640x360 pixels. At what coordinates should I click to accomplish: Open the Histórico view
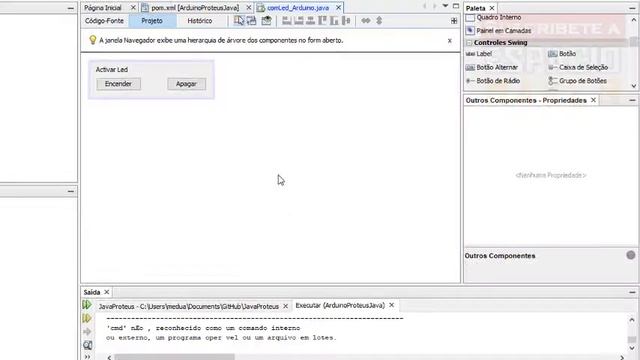coord(200,21)
